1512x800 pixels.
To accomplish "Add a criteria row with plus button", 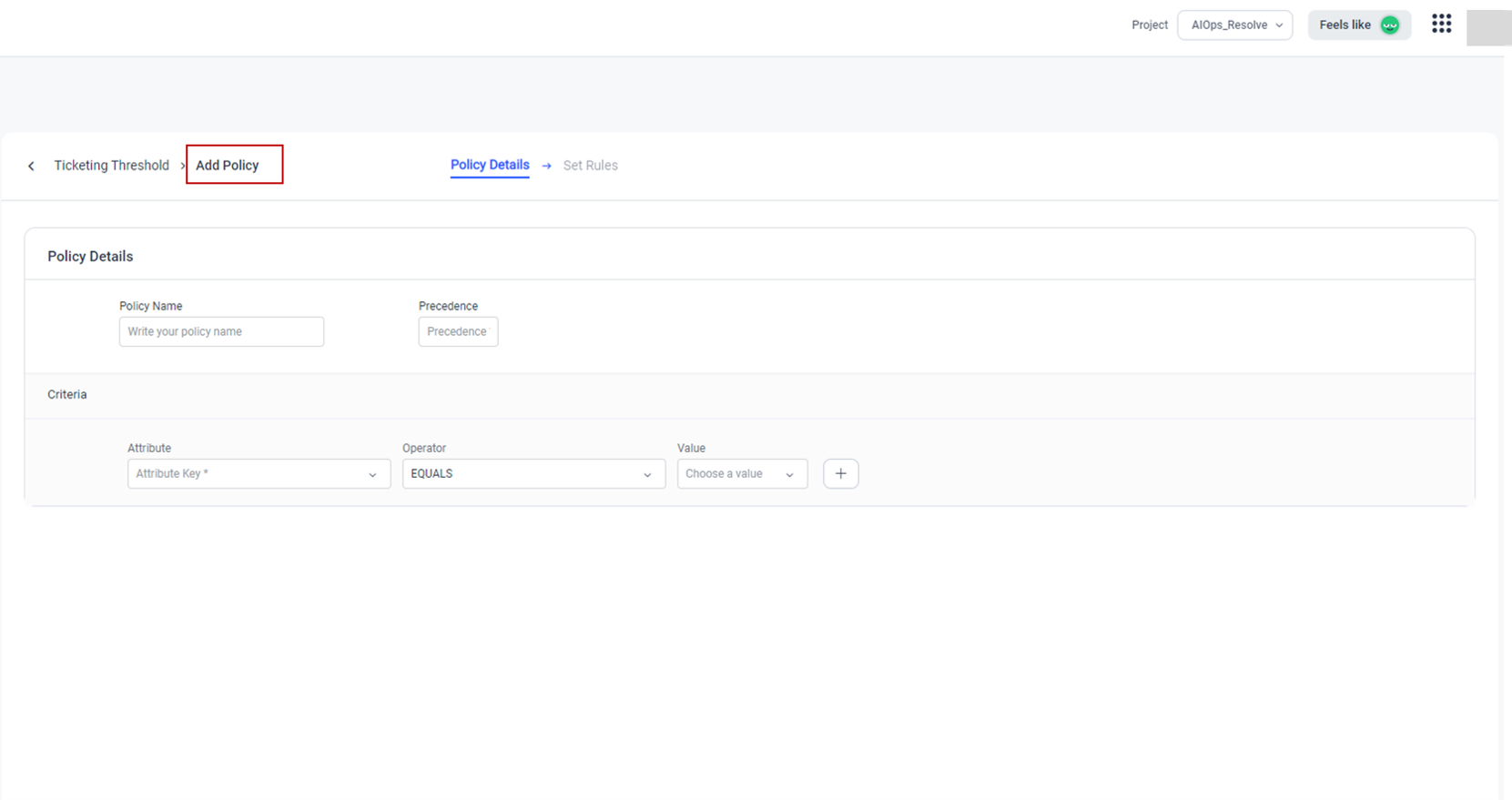I will [840, 473].
